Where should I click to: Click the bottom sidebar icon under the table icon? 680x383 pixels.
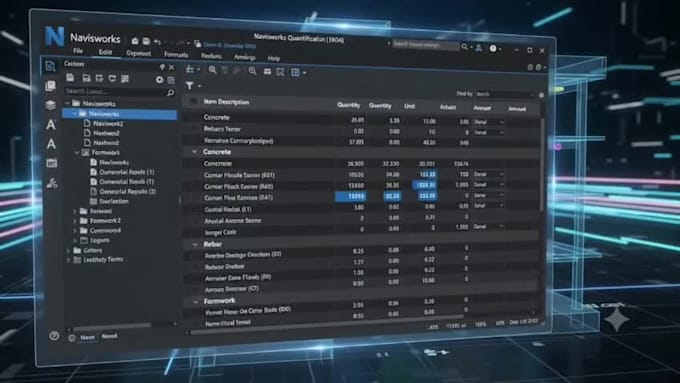point(52,183)
